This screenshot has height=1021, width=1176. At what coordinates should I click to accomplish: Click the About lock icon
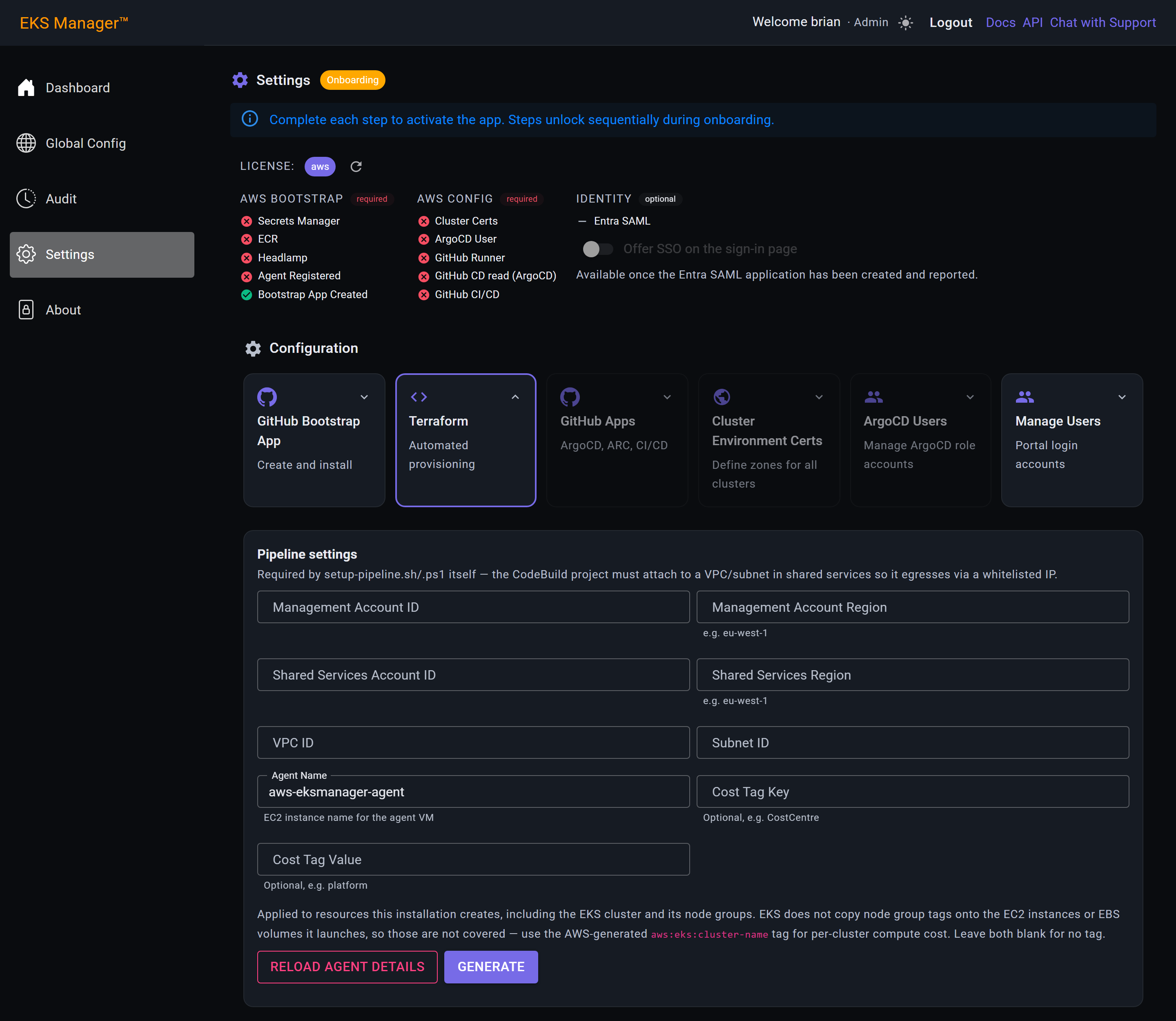[x=26, y=310]
